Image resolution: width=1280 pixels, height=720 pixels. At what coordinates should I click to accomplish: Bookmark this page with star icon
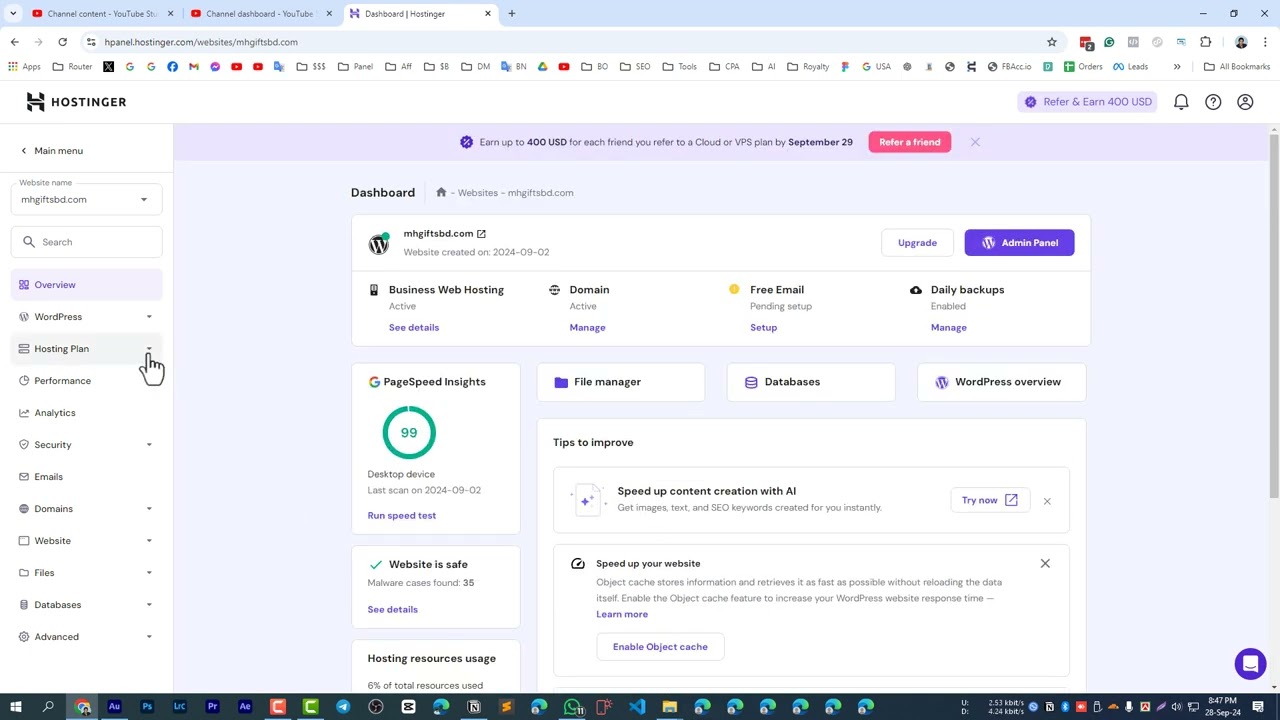(1052, 42)
